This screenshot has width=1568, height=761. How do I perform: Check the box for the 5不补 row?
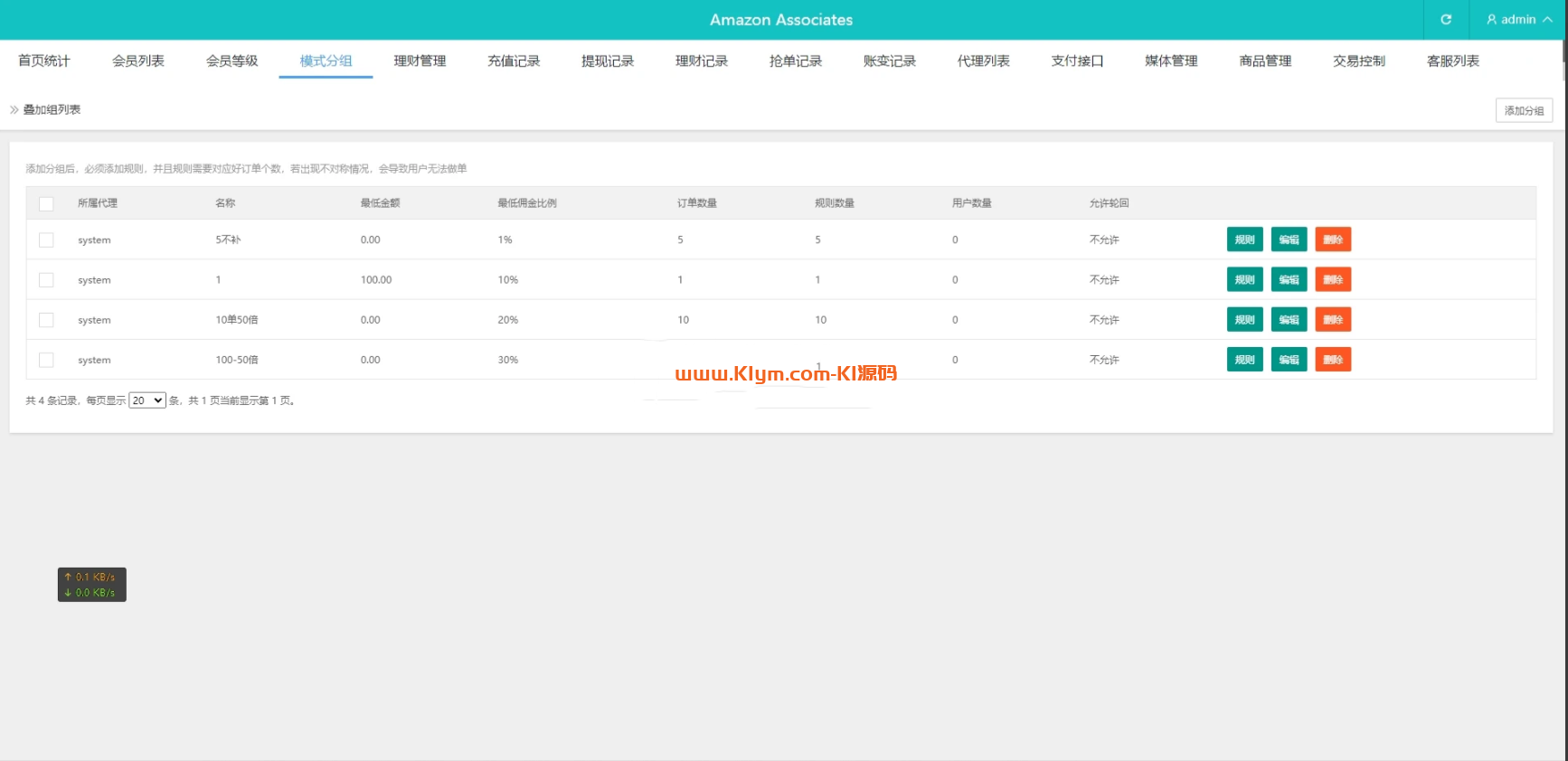tap(46, 240)
